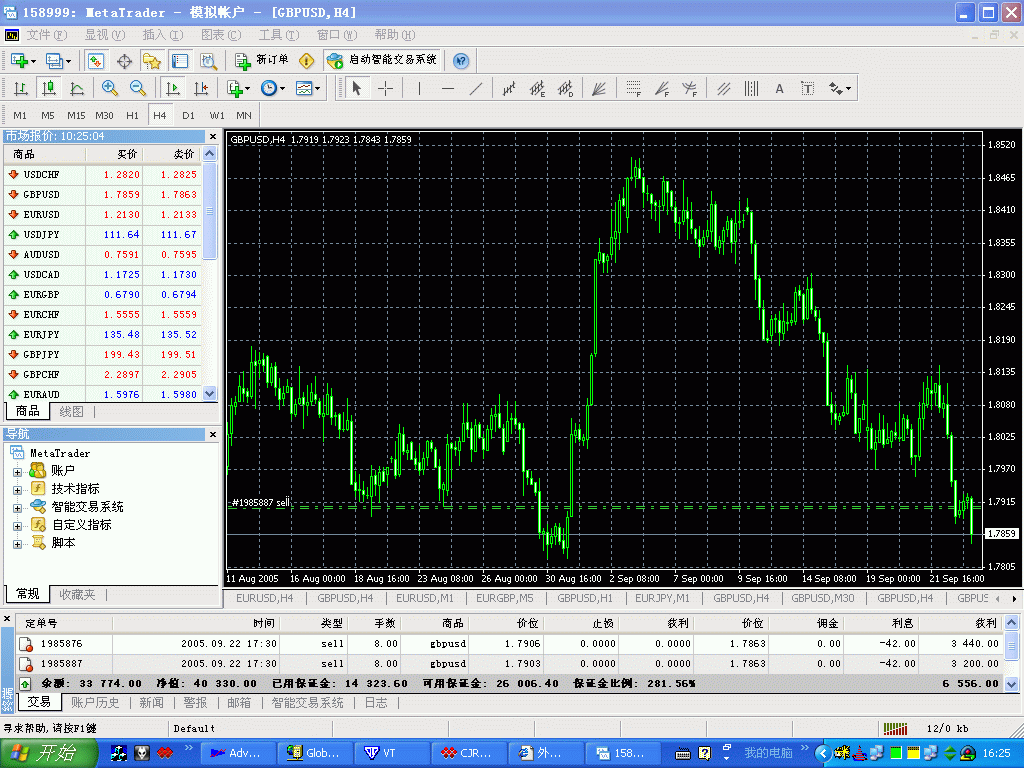Switch to the 账户历史 tab
This screenshot has height=768, width=1024.
click(x=95, y=703)
